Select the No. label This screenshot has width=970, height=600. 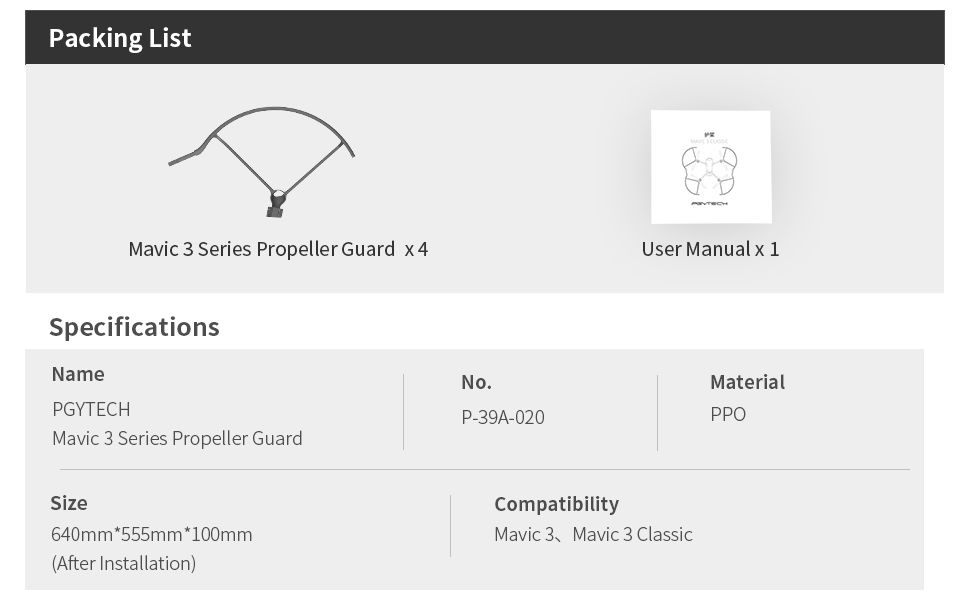coord(476,382)
